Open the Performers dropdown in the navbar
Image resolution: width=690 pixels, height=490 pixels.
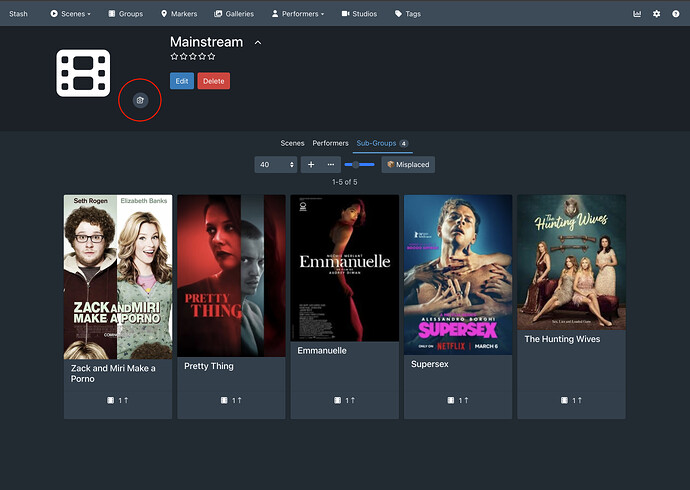coord(298,14)
